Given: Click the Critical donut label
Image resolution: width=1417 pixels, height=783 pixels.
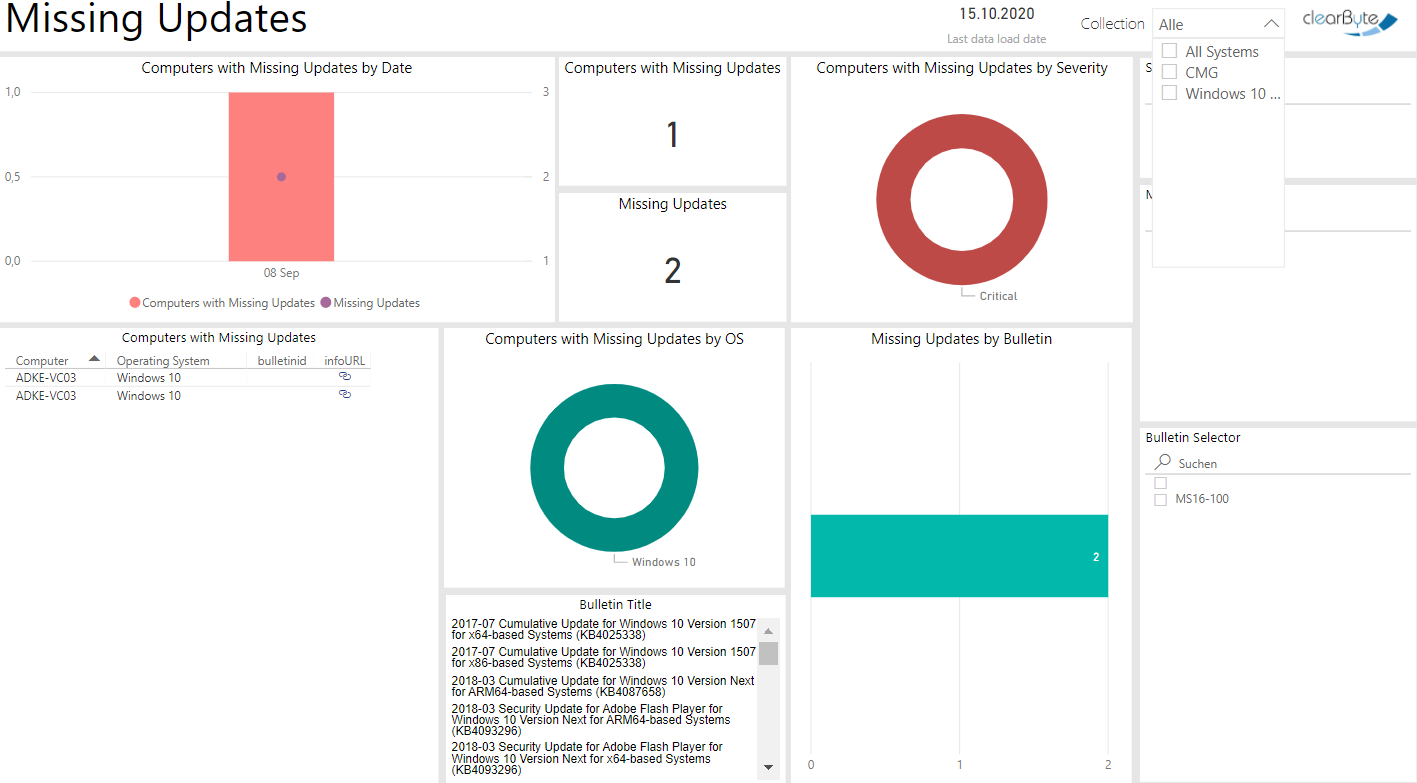Looking at the screenshot, I should pyautogui.click(x=998, y=296).
